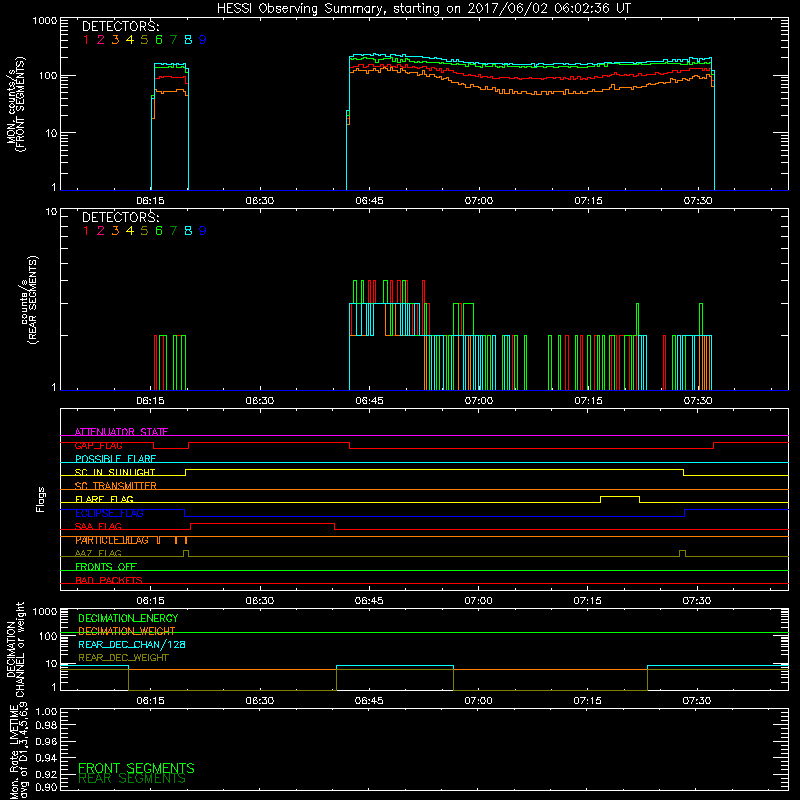
Task: Click the lowered ECLIPSE_FLAG segment around 07:00
Action: tap(434, 516)
